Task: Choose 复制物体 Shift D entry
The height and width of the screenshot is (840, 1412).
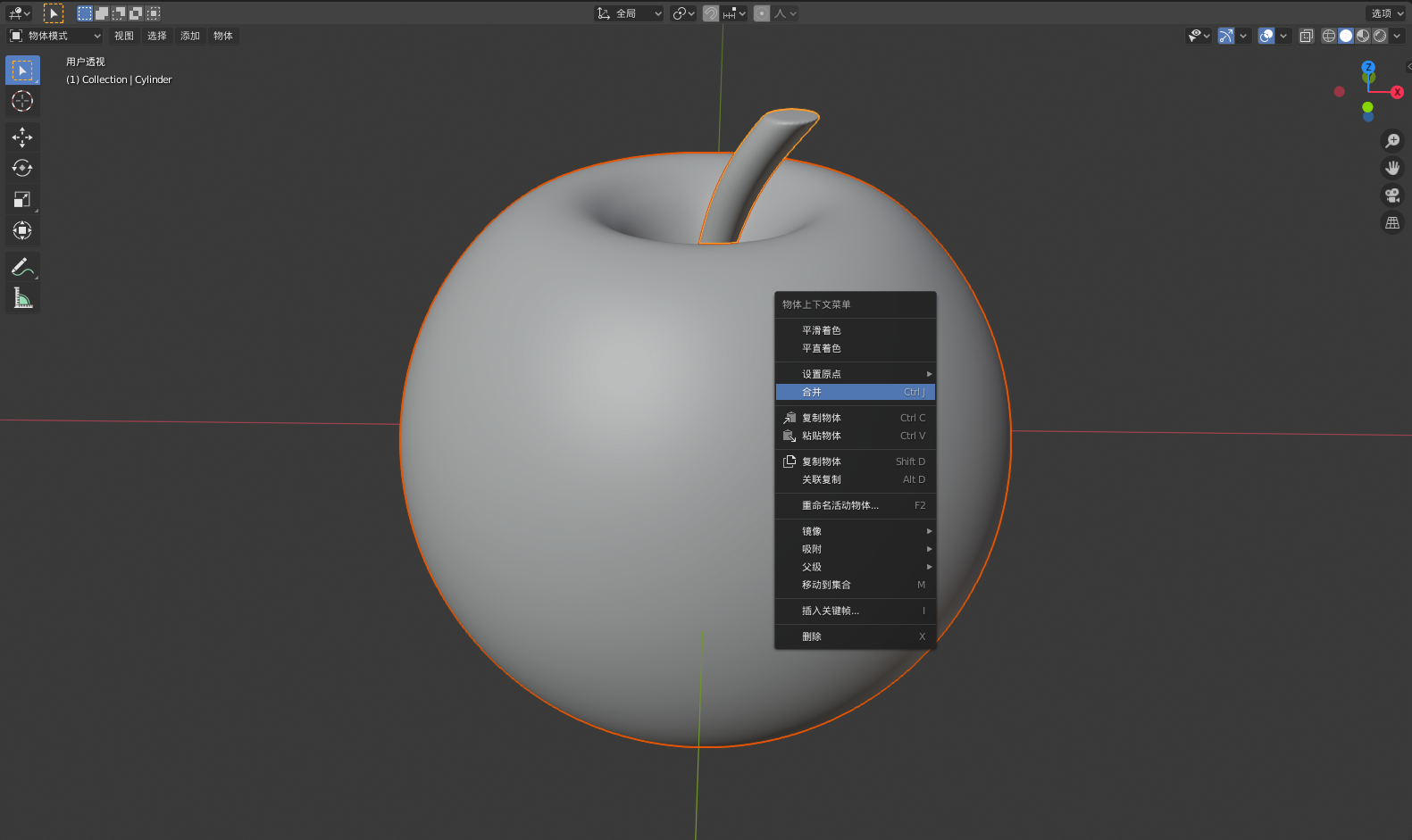Action: (856, 462)
